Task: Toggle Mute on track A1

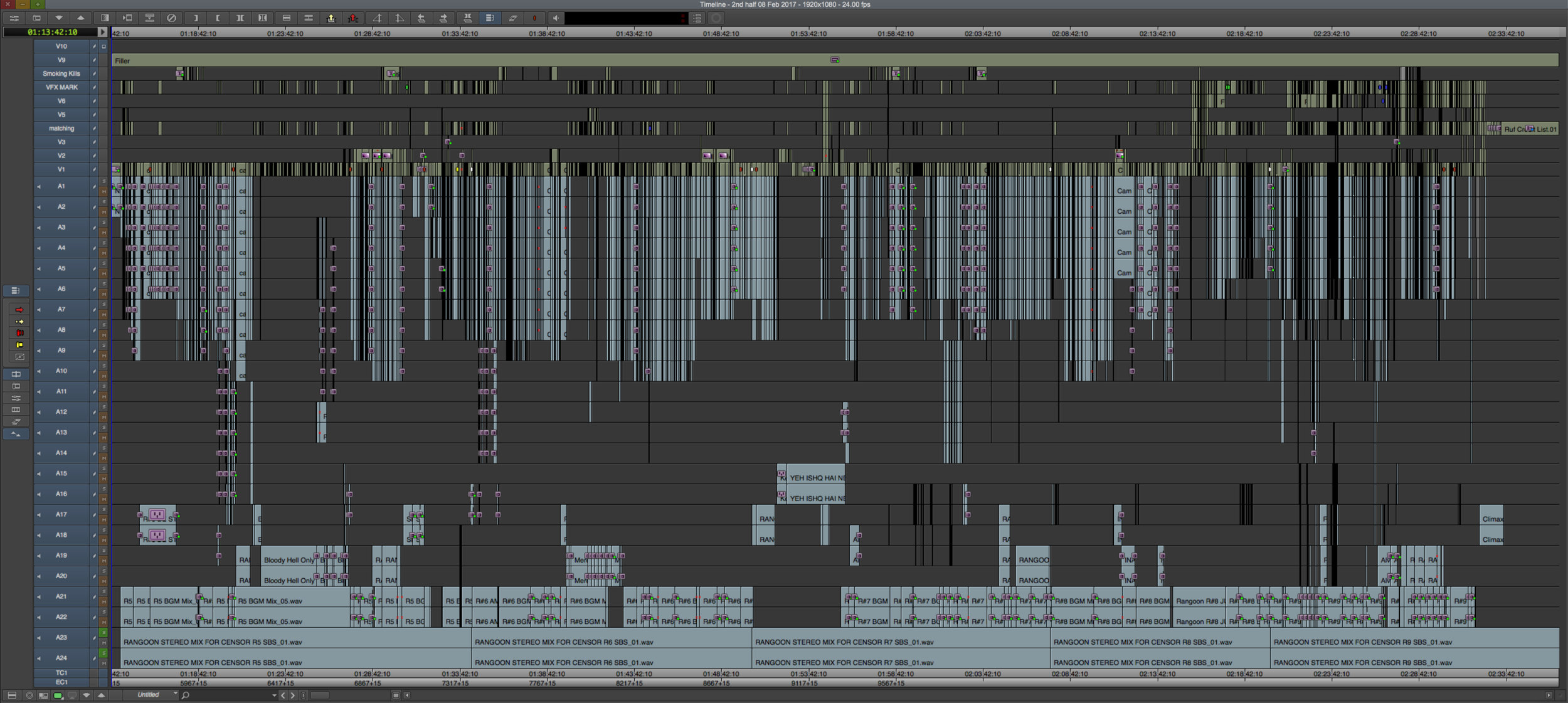Action: (104, 191)
